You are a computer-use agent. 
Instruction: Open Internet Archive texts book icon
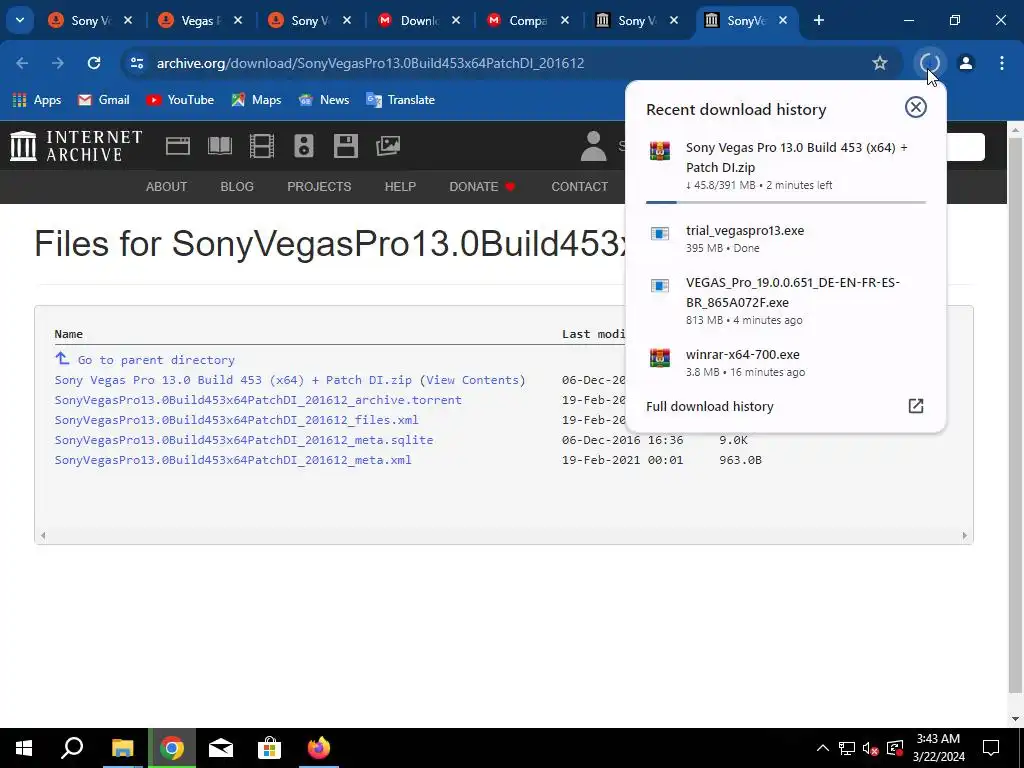pos(220,146)
